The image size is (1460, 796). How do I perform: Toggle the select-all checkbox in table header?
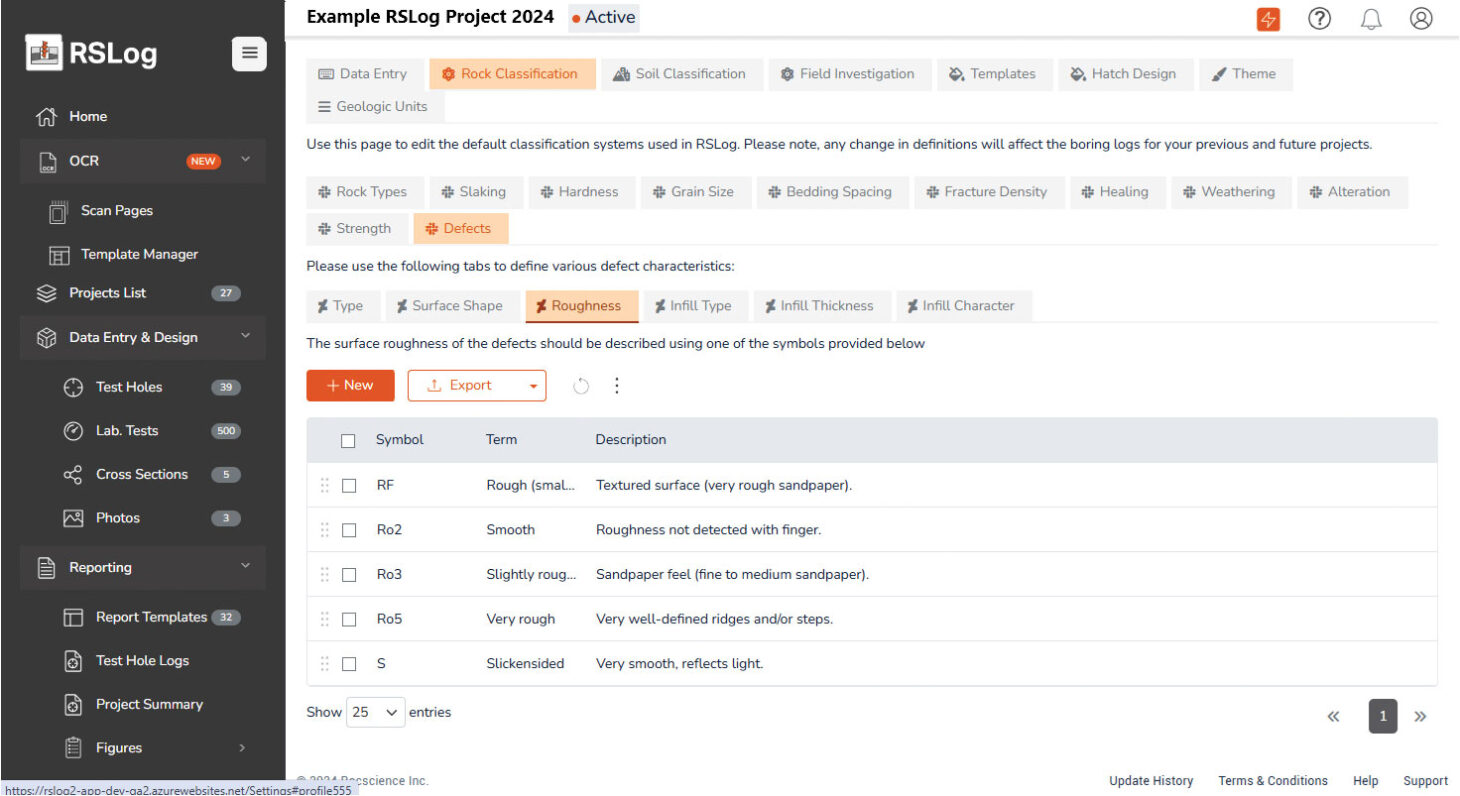tap(348, 441)
